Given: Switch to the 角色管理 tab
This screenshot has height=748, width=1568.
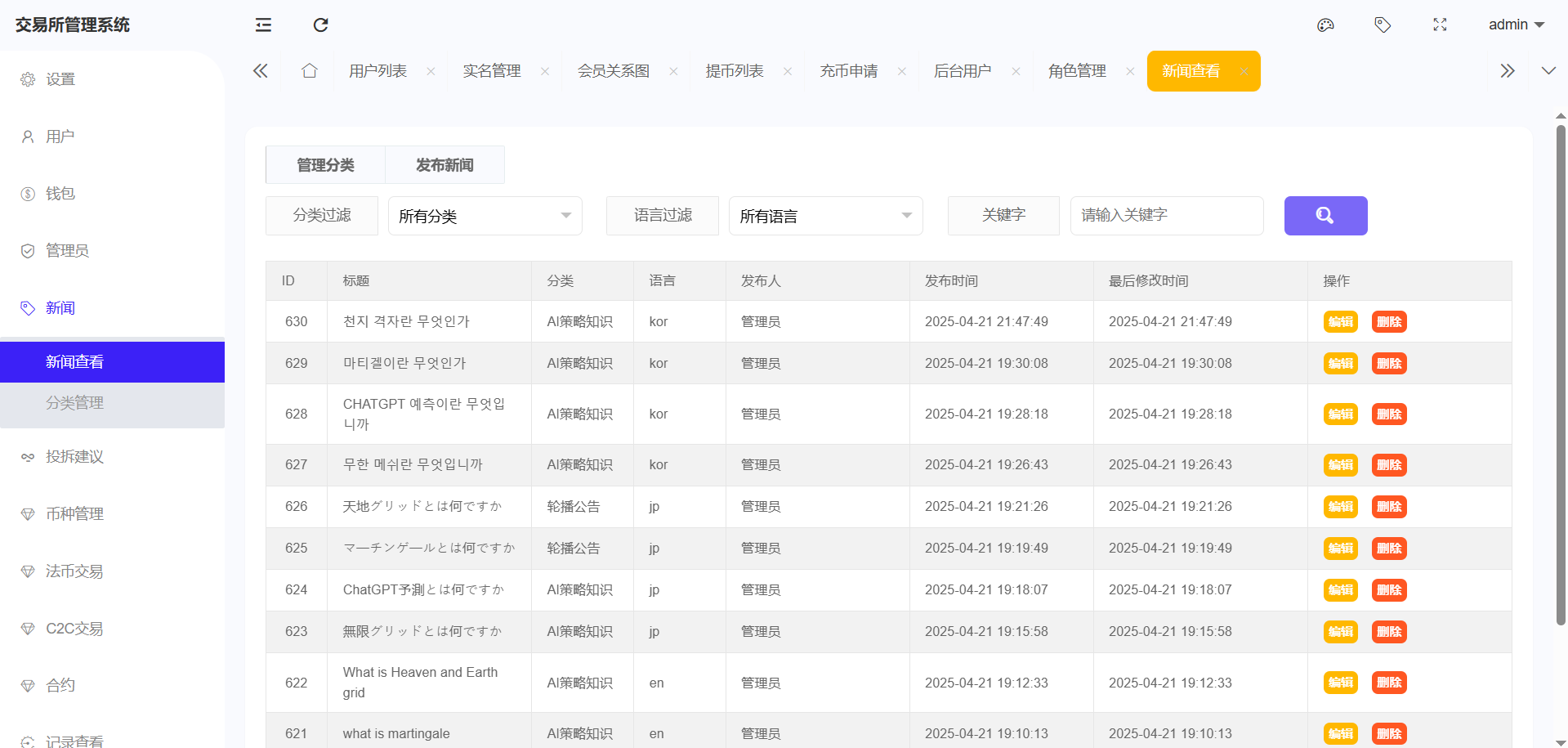Looking at the screenshot, I should click(1077, 71).
